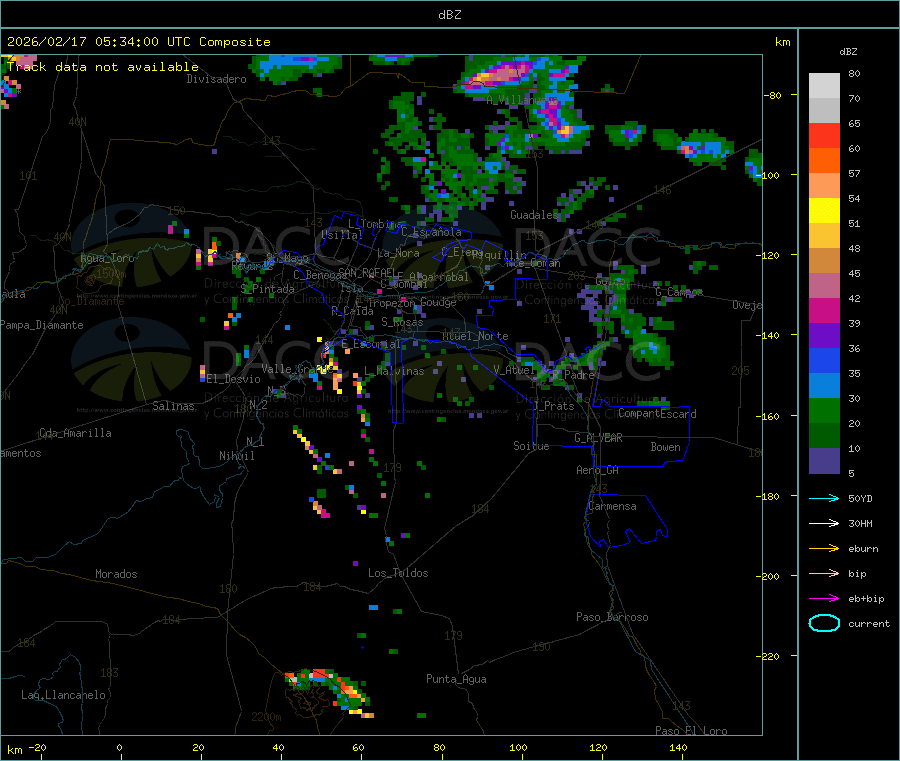
Task: Select the light gray 70 dBZ swatch
Action: click(824, 110)
